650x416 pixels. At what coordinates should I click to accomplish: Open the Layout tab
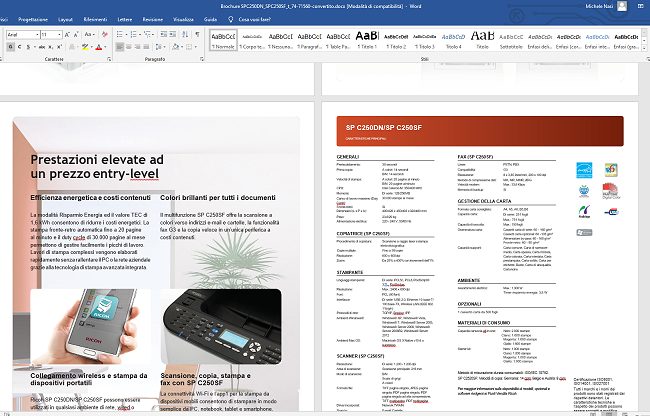tap(65, 19)
